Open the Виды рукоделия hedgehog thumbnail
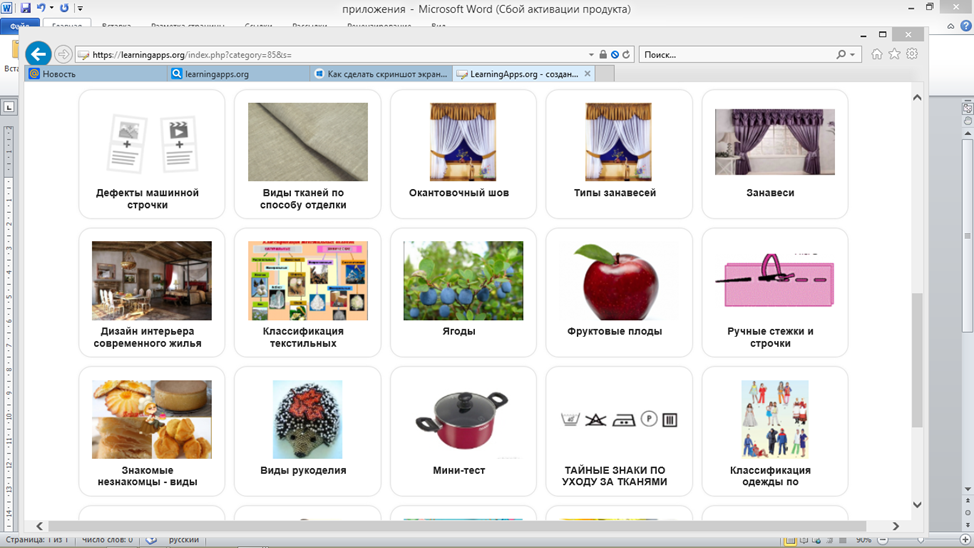This screenshot has height=548, width=974. 307,419
